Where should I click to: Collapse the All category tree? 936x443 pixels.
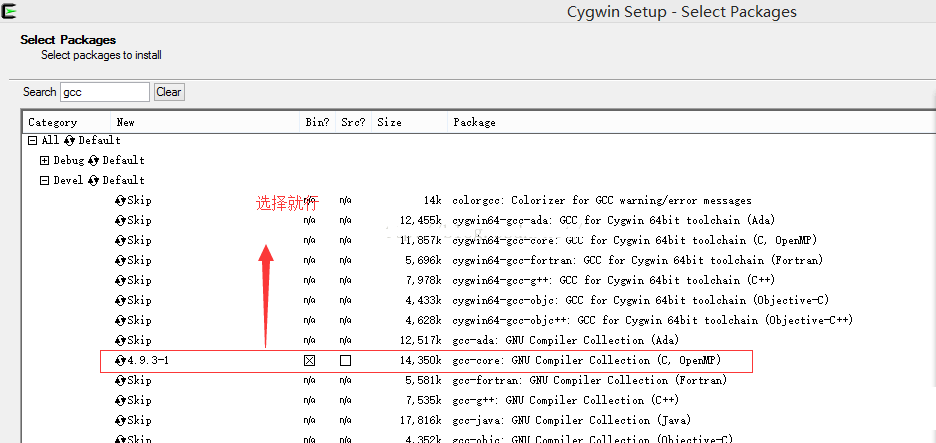coord(32,141)
